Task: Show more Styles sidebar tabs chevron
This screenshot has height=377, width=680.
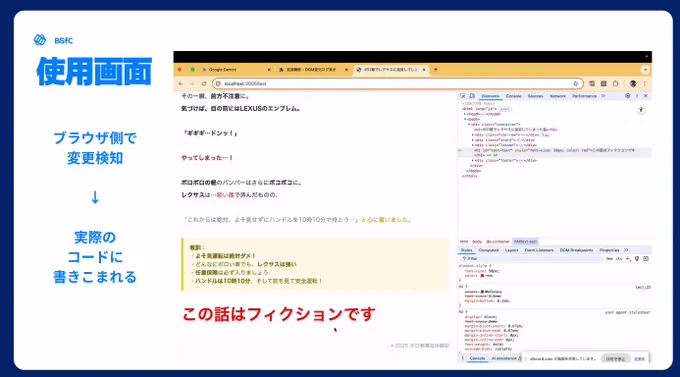Action: [626, 250]
